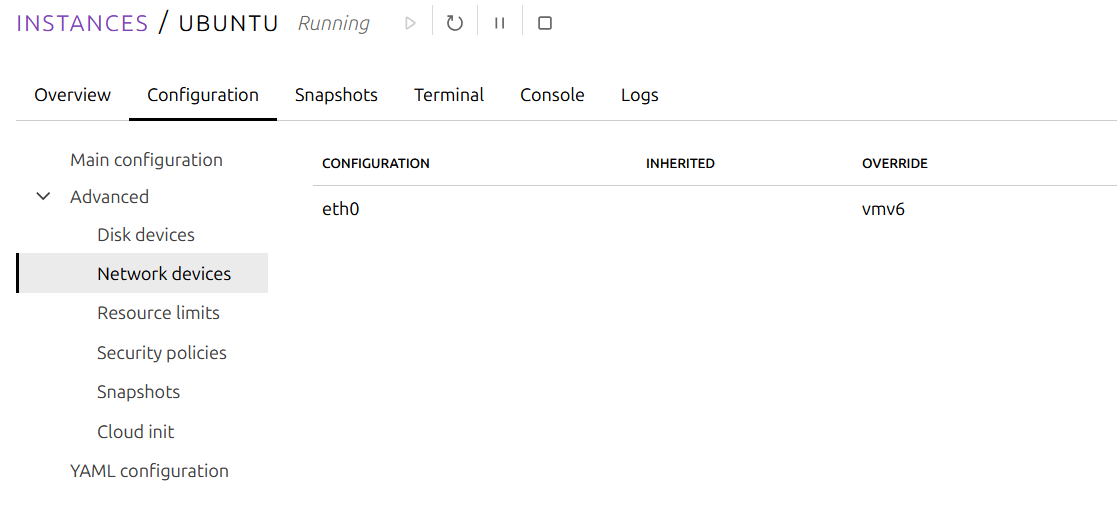Select Network devices sidebar item
This screenshot has height=515, width=1117.
[142, 274]
